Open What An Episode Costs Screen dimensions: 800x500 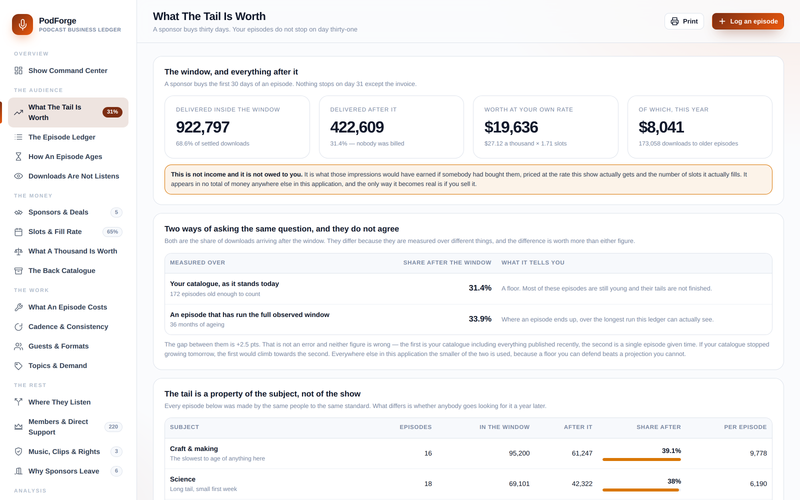(68, 307)
